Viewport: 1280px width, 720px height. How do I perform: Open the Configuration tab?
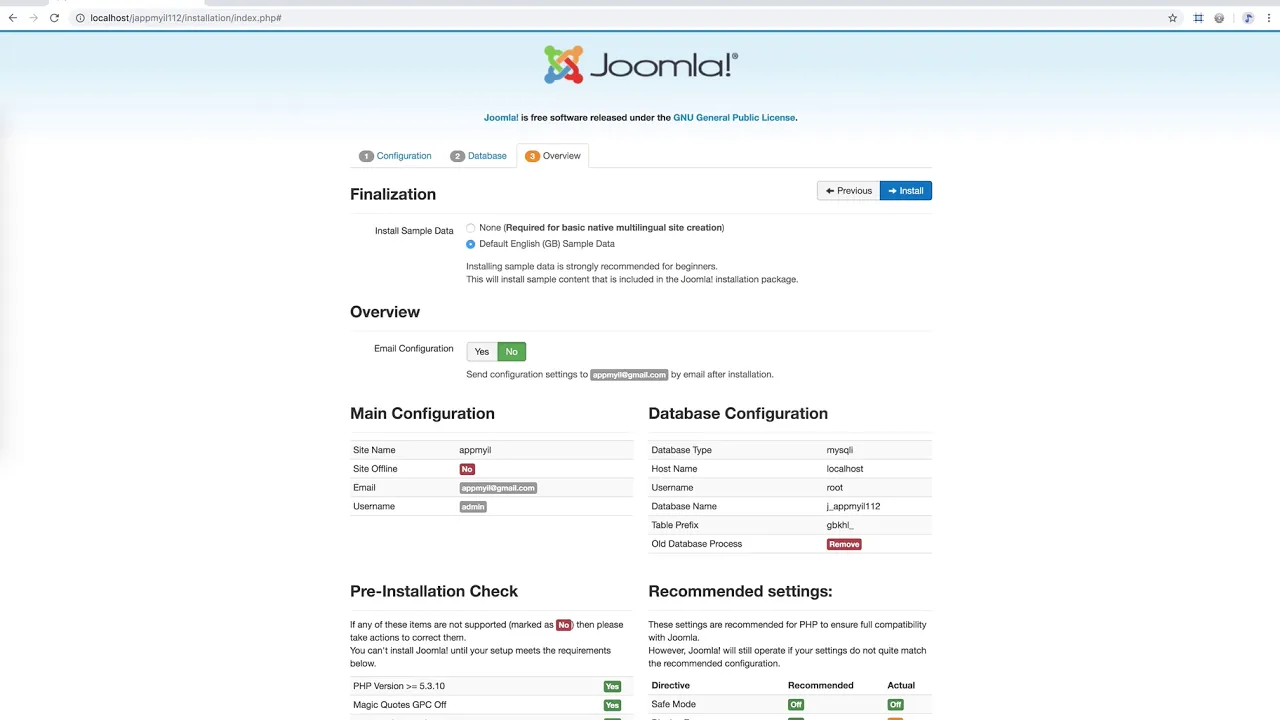[x=395, y=156]
